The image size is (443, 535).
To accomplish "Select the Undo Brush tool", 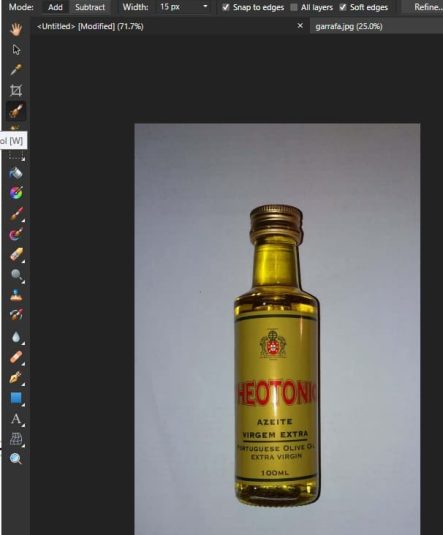I will pyautogui.click(x=16, y=315).
